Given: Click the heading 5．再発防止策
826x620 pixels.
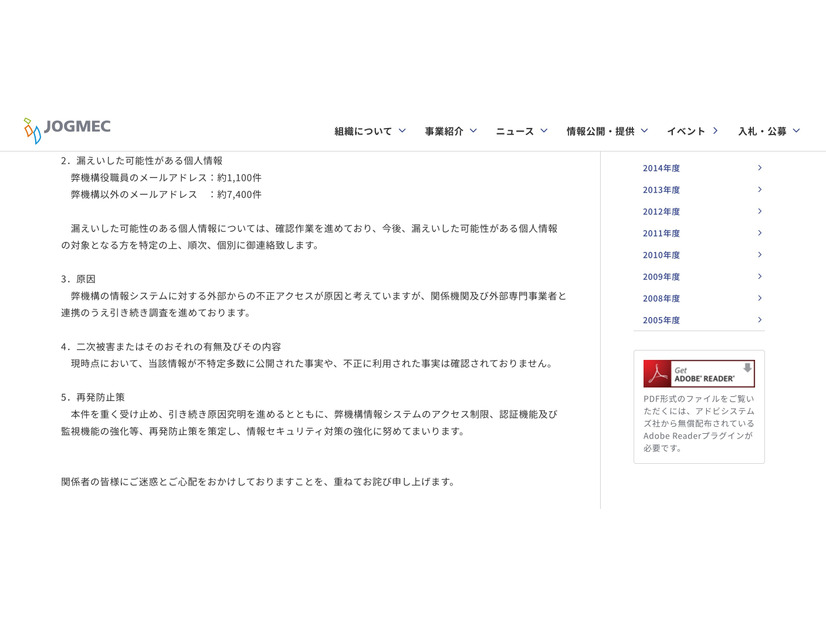Looking at the screenshot, I should click(x=93, y=397).
